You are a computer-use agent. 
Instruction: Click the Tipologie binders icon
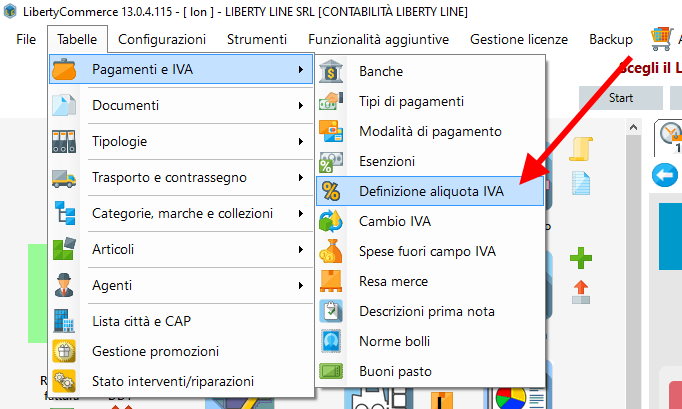[64, 141]
